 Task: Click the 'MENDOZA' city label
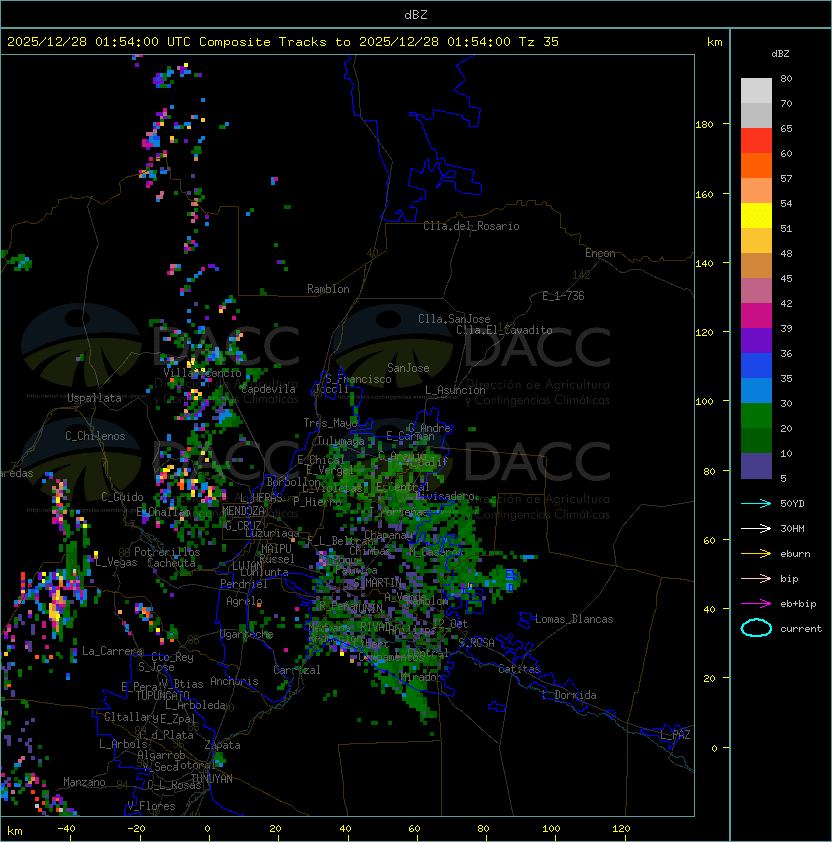pyautogui.click(x=243, y=511)
